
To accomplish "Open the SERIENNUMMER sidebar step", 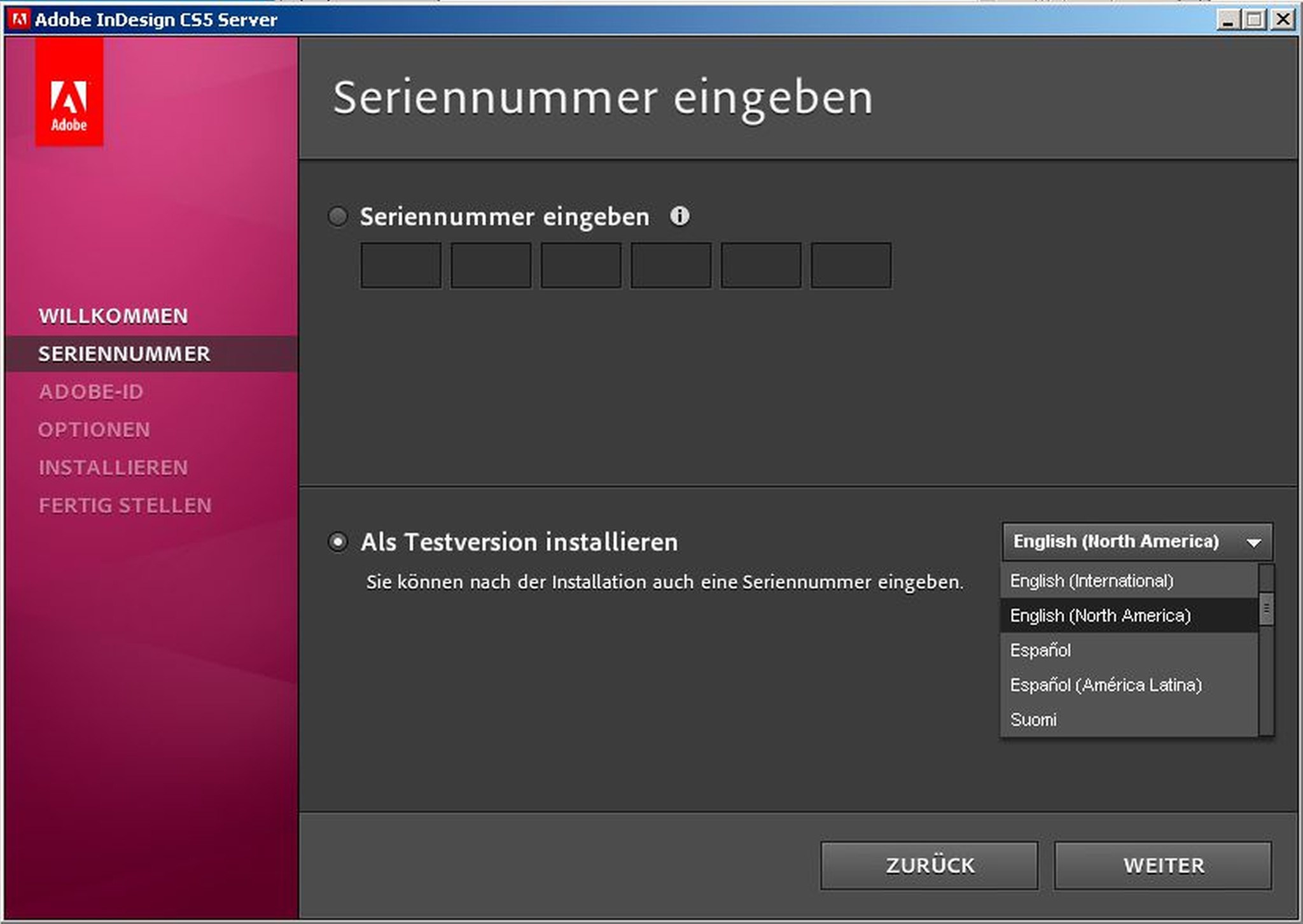I will [x=124, y=354].
